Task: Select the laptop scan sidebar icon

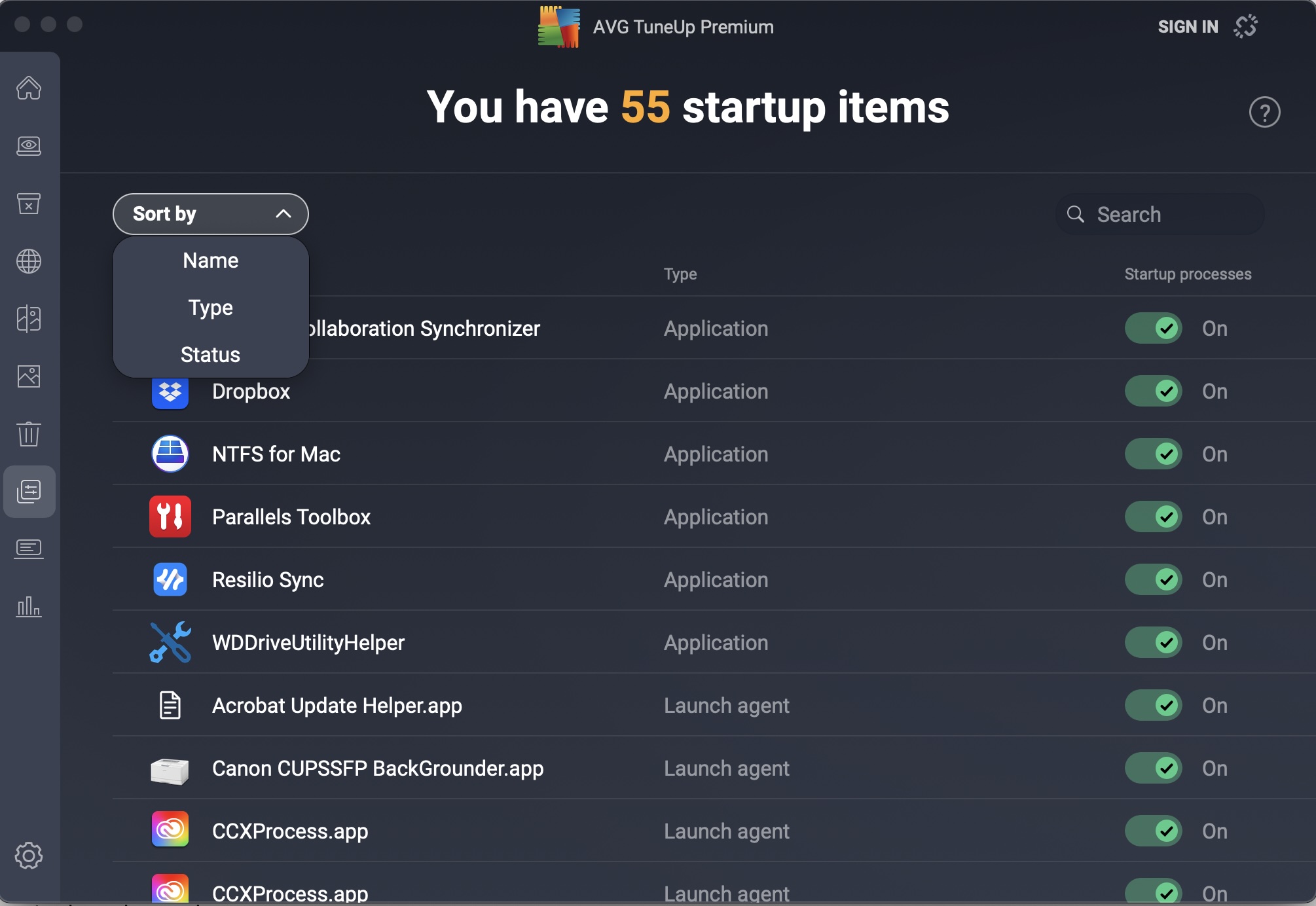Action: (x=29, y=147)
